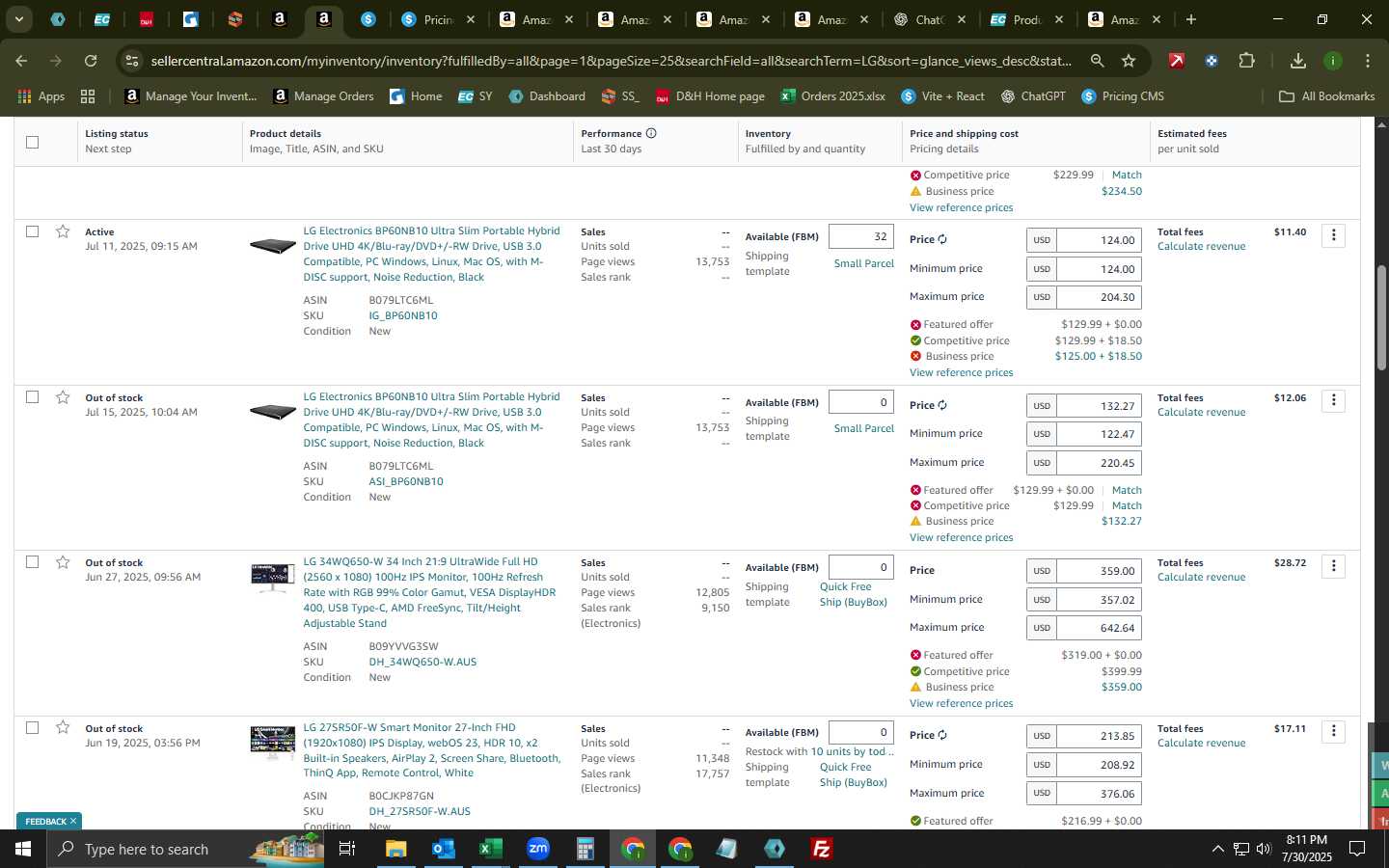This screenshot has width=1389, height=868.
Task: Close the FEEDBACK badge
Action: (73, 822)
